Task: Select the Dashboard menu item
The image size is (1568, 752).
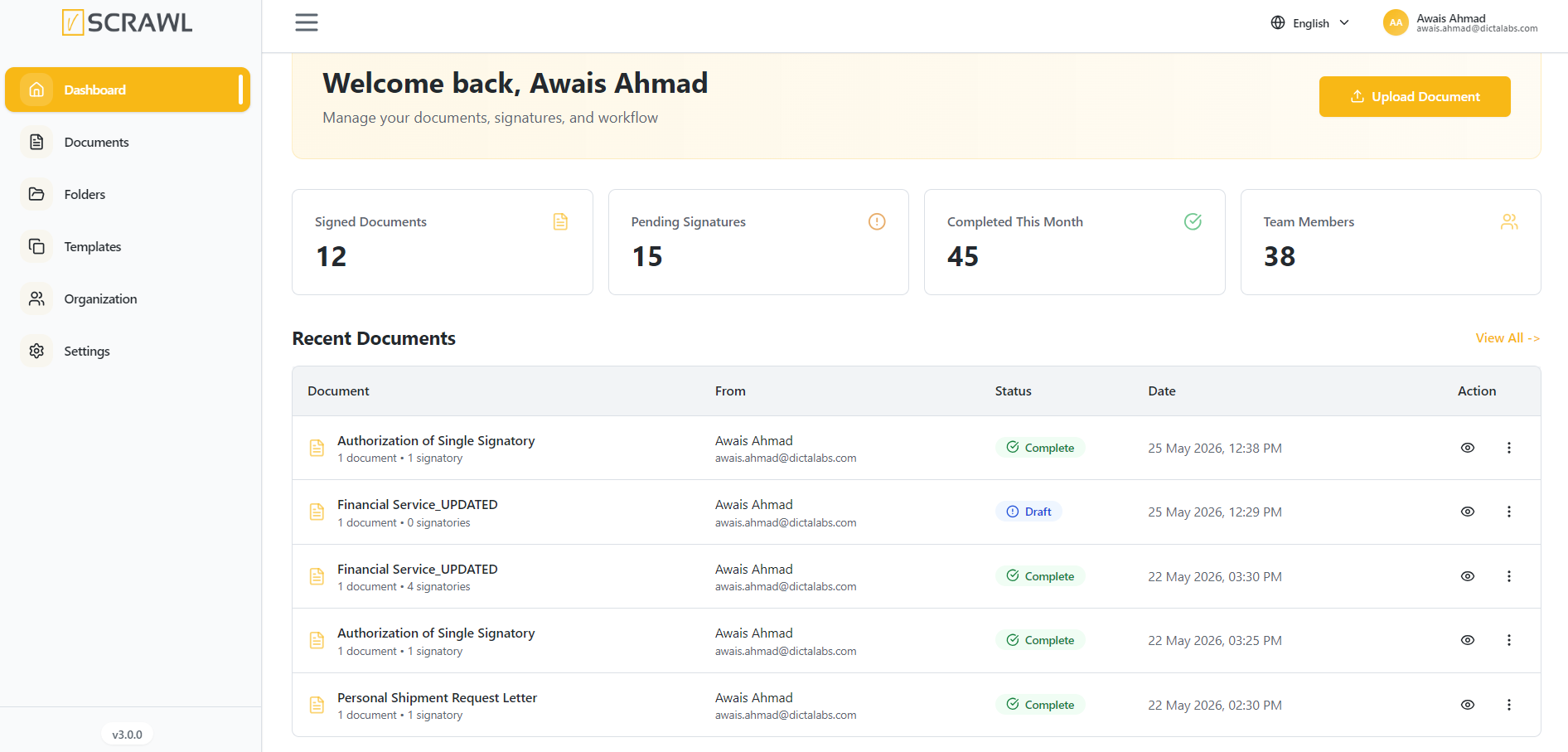Action: click(128, 90)
